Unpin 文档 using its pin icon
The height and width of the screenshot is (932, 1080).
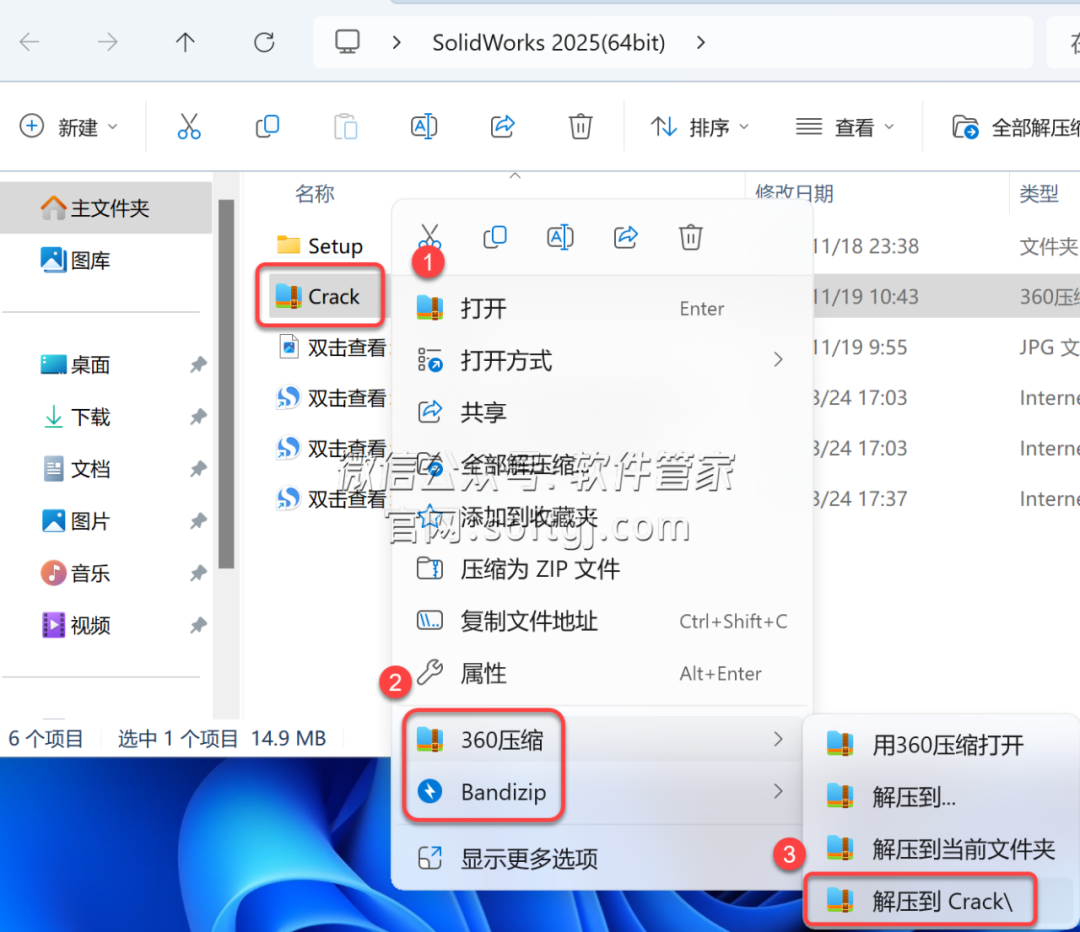tap(198, 469)
